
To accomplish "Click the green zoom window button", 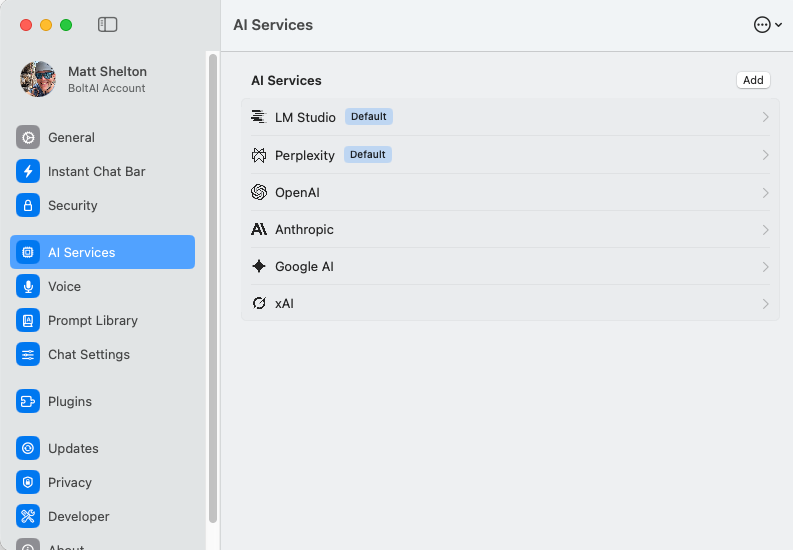I will [66, 25].
